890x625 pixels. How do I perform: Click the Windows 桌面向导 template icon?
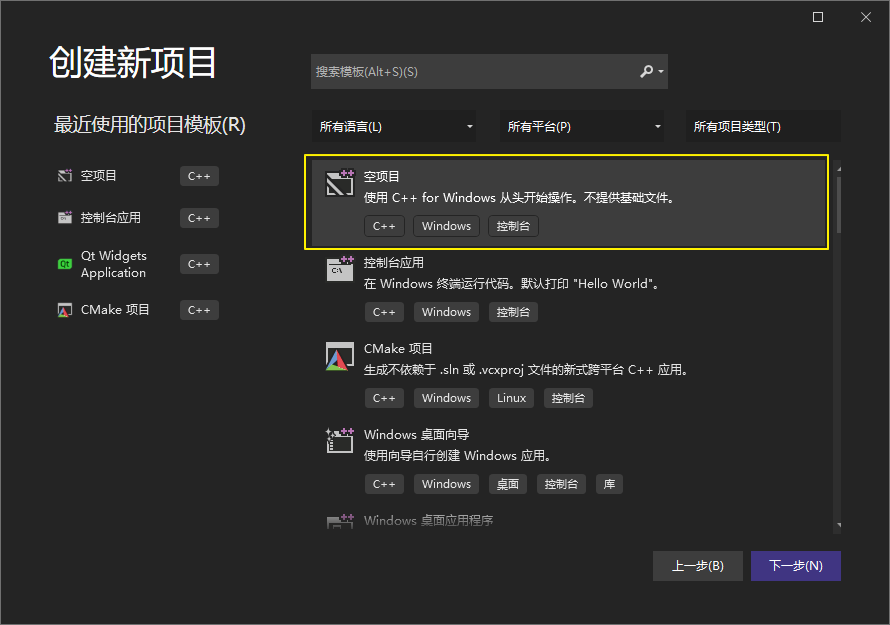point(340,441)
